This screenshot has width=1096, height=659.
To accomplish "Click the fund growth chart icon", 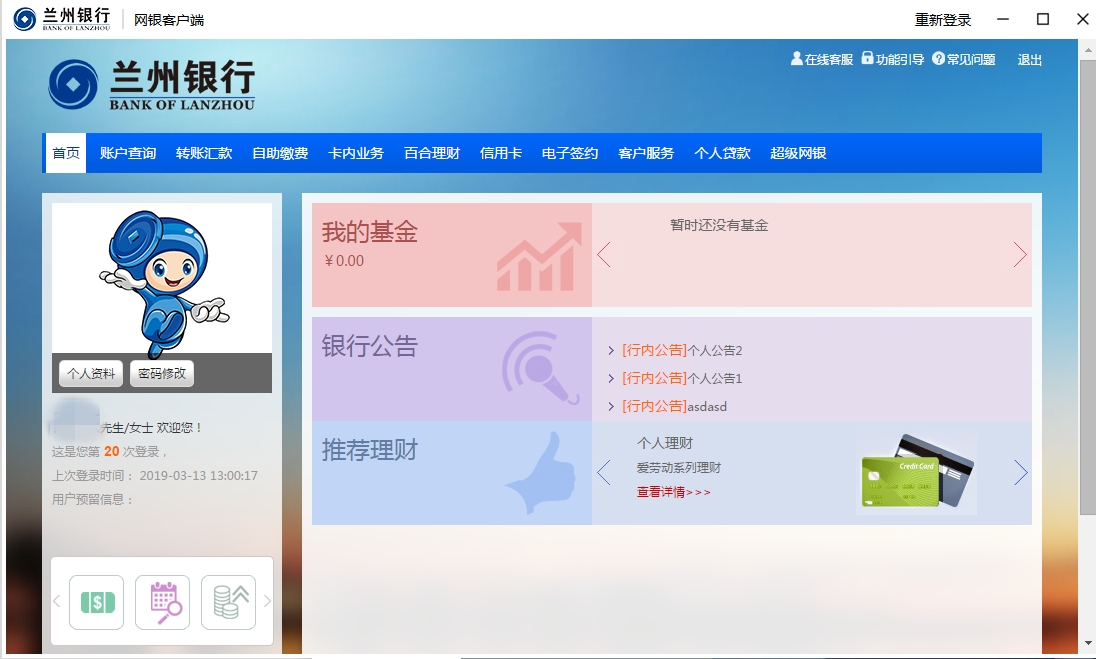I will 539,256.
